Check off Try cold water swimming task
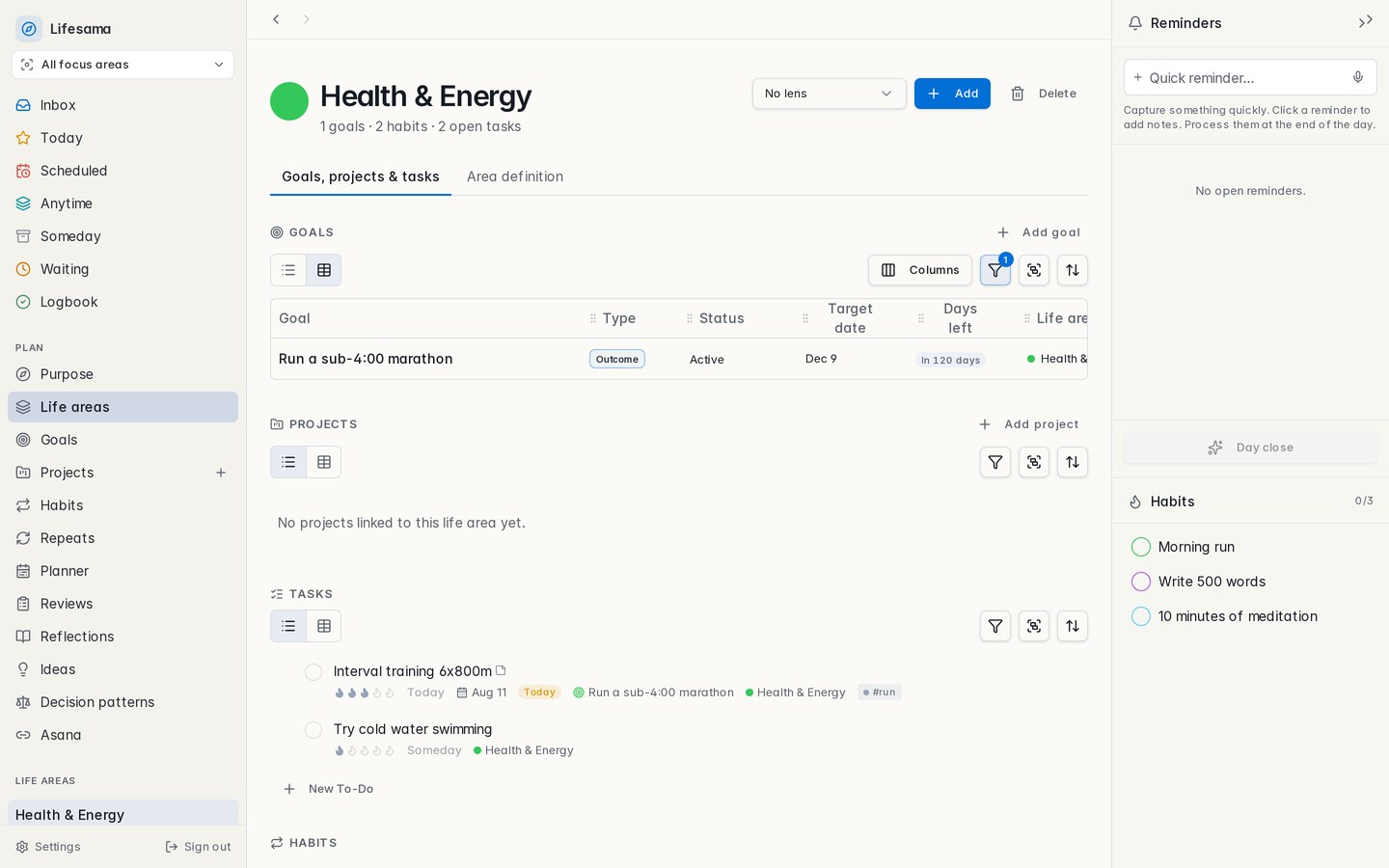The image size is (1389, 868). 313,730
